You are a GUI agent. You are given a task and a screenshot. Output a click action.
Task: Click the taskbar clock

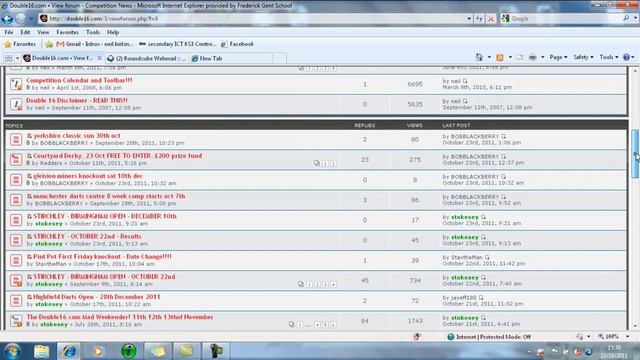click(614, 351)
